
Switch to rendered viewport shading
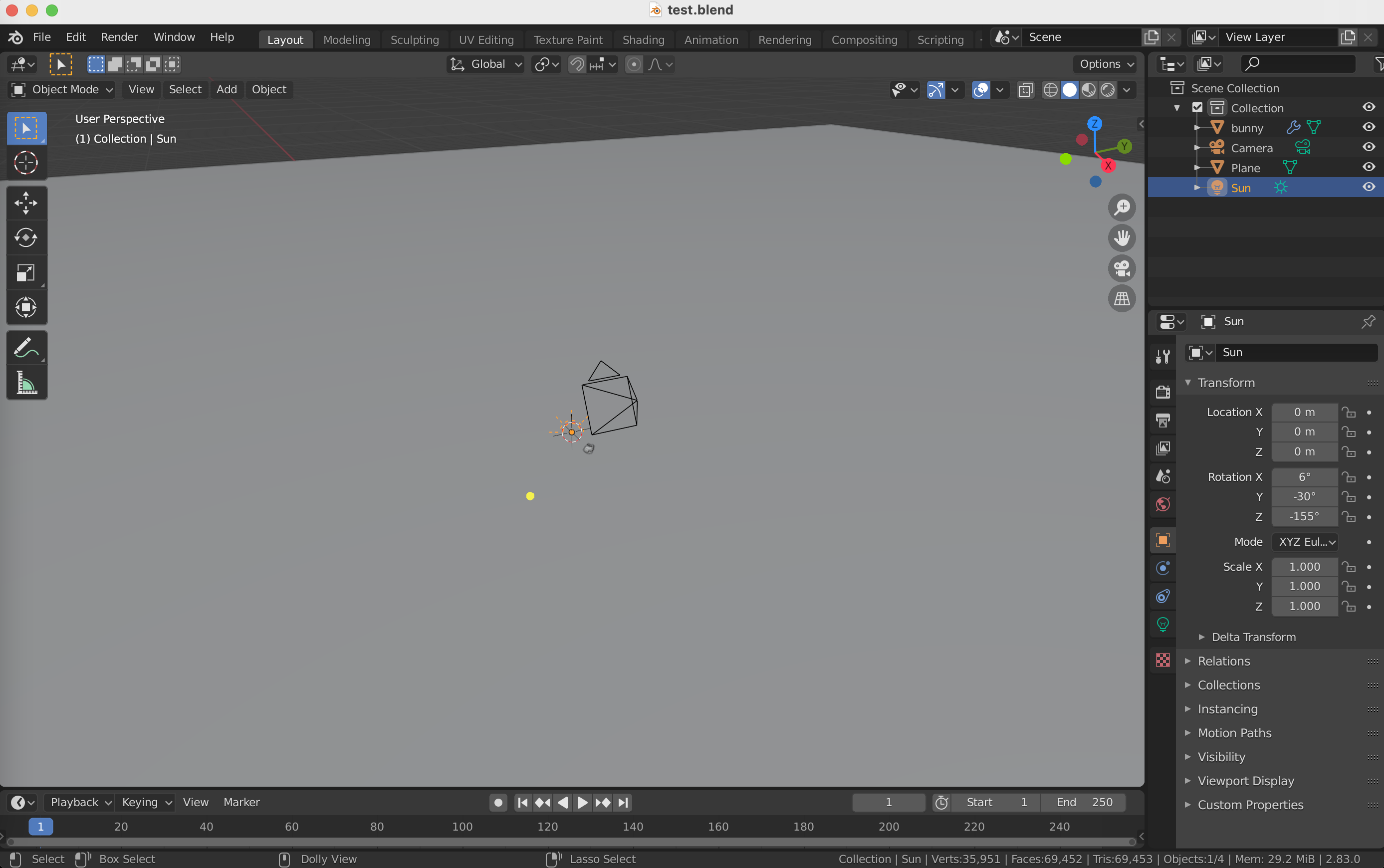pos(1107,90)
